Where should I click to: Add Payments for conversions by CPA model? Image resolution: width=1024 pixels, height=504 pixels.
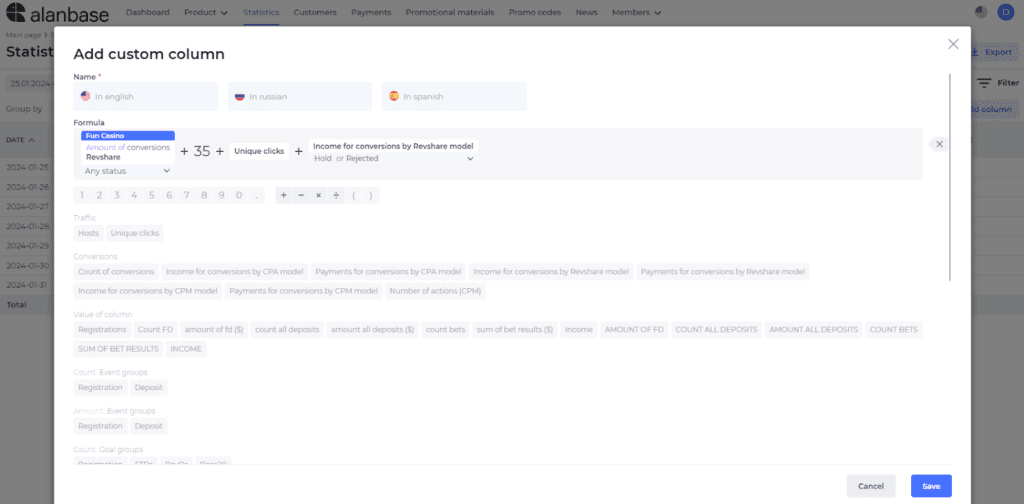389,272
